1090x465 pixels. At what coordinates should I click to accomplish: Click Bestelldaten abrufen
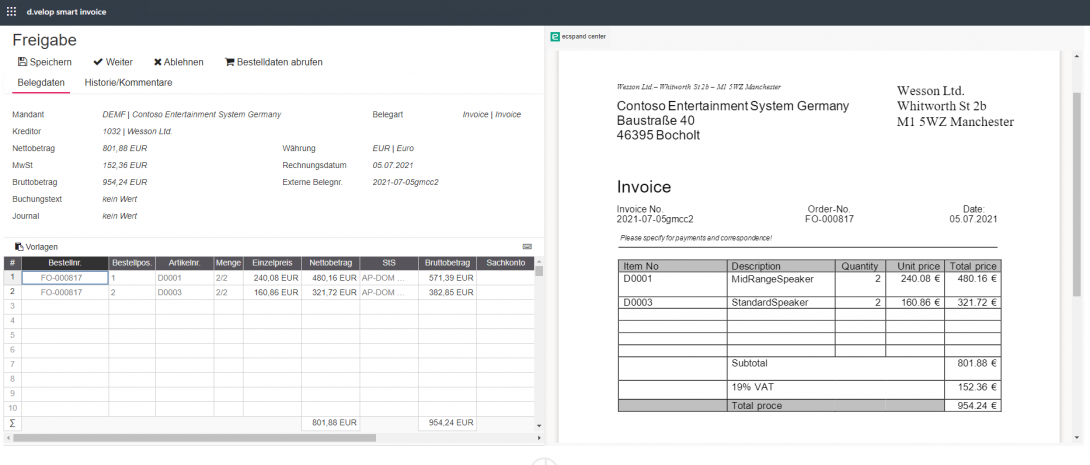[x=273, y=62]
